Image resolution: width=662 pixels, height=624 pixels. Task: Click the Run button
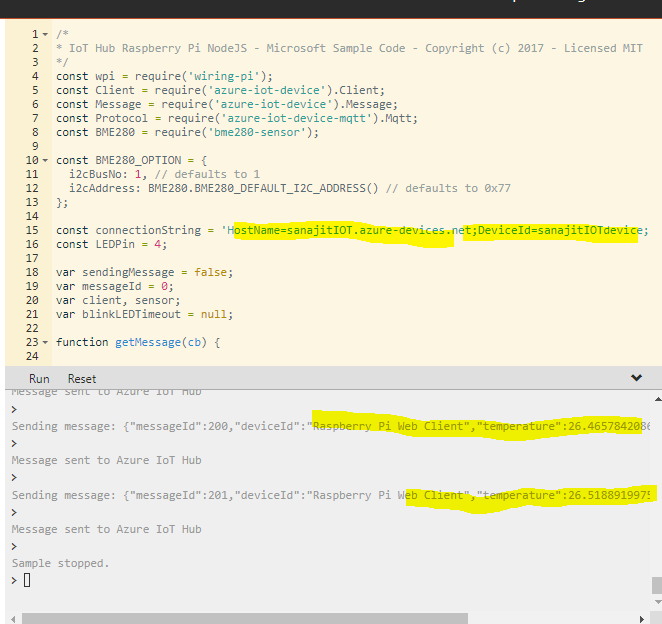click(39, 379)
